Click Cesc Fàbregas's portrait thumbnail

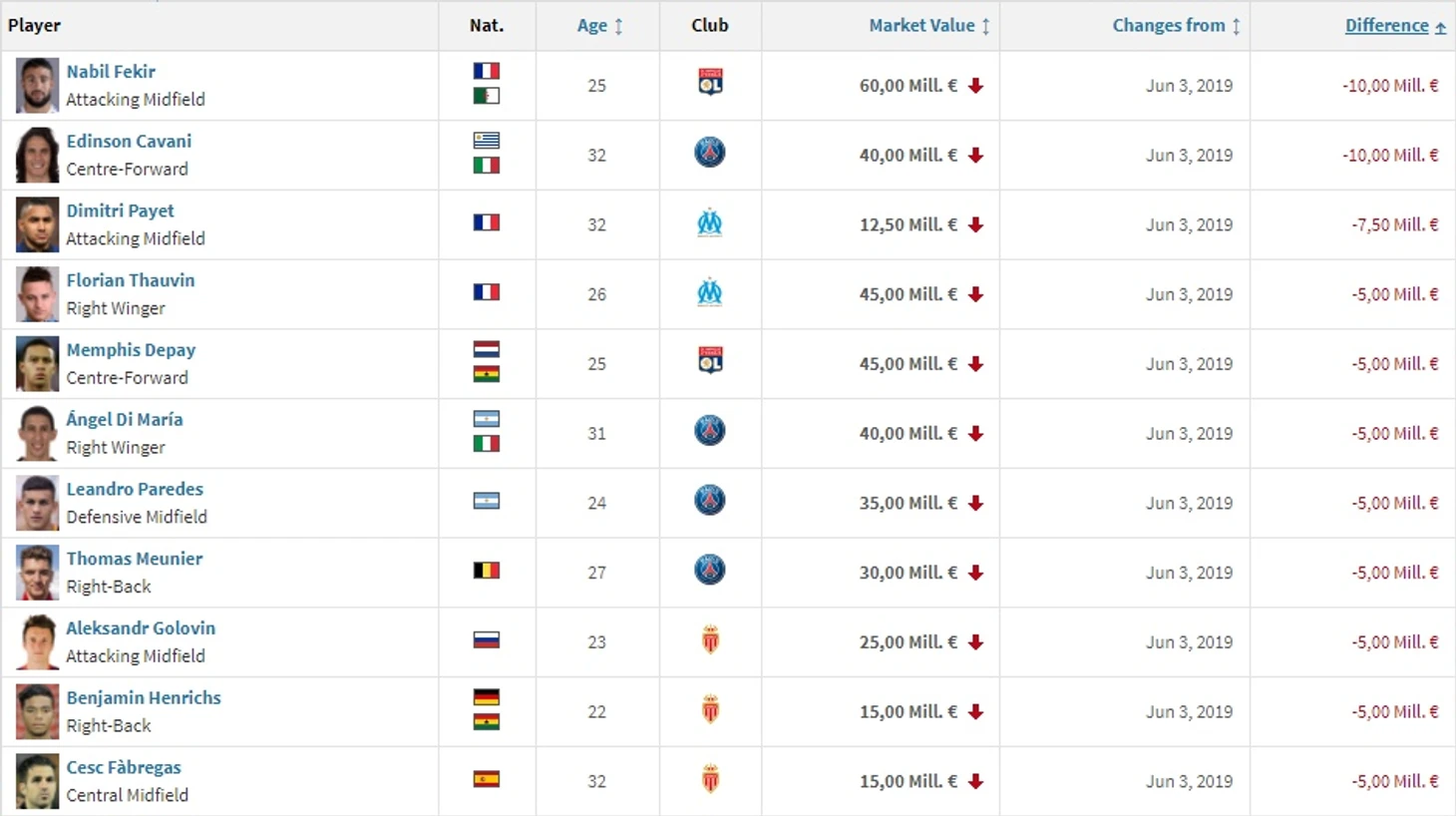coord(37,782)
